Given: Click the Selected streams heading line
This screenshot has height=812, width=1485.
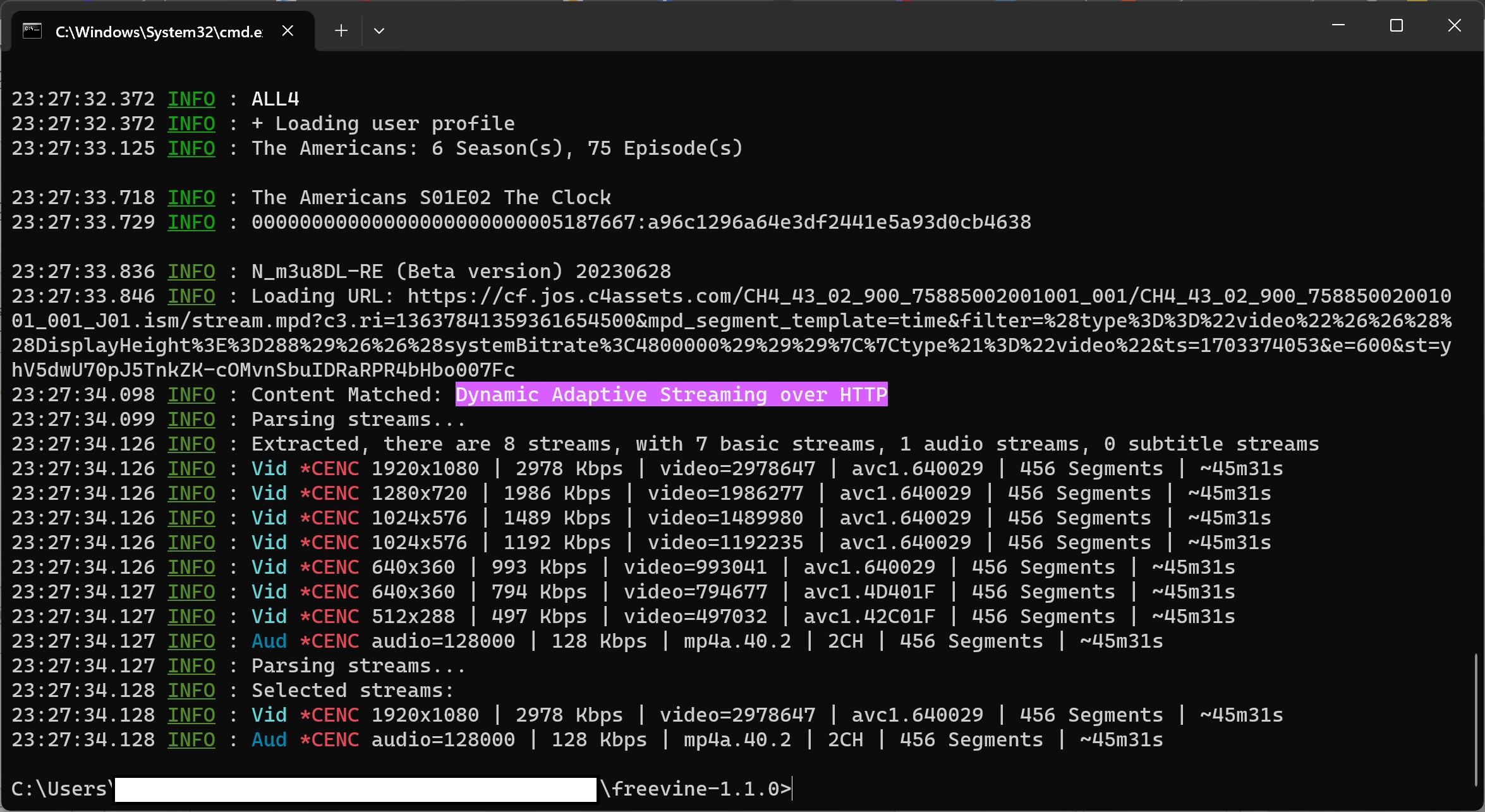Looking at the screenshot, I should 352,691.
